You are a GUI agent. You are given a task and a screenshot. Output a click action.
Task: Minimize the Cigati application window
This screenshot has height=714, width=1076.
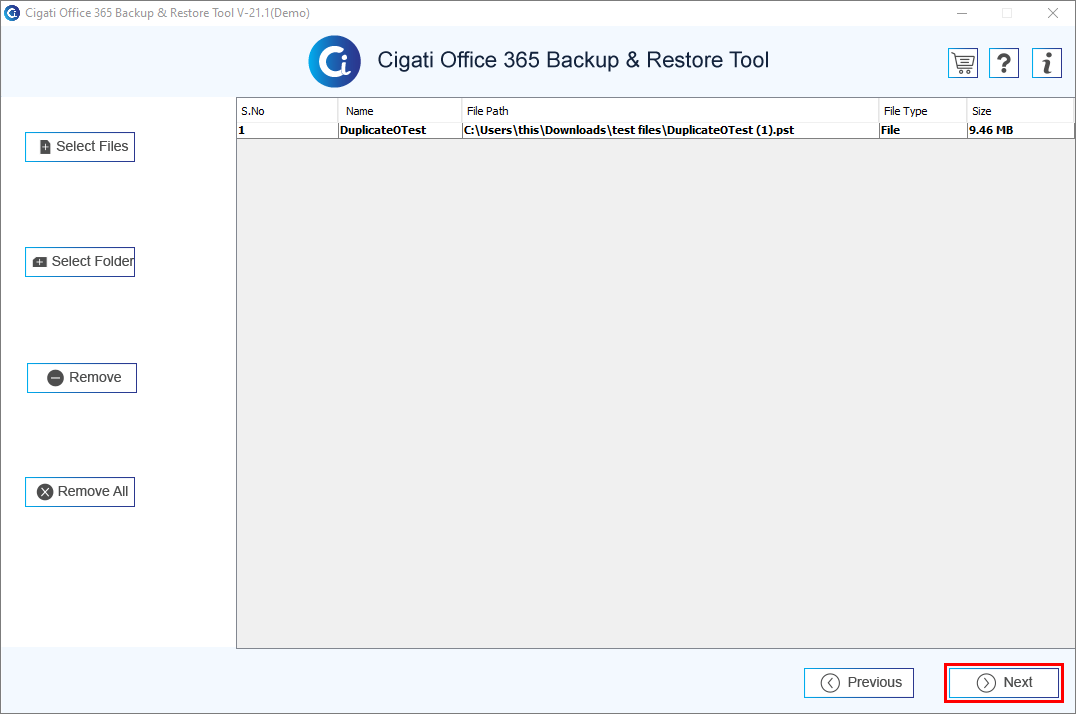(962, 13)
